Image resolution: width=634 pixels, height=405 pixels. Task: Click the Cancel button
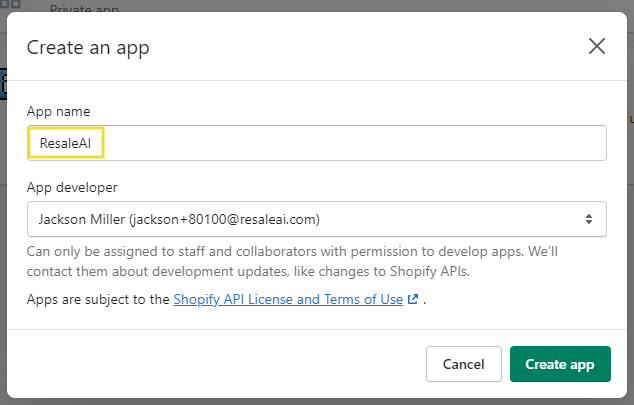tap(463, 364)
